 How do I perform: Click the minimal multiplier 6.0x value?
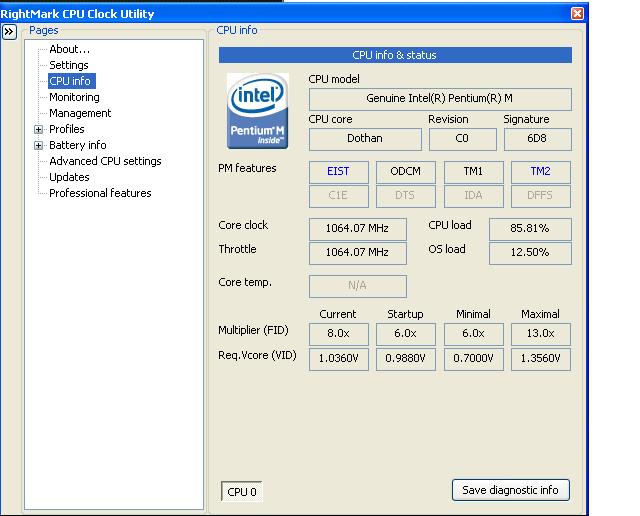tap(473, 334)
